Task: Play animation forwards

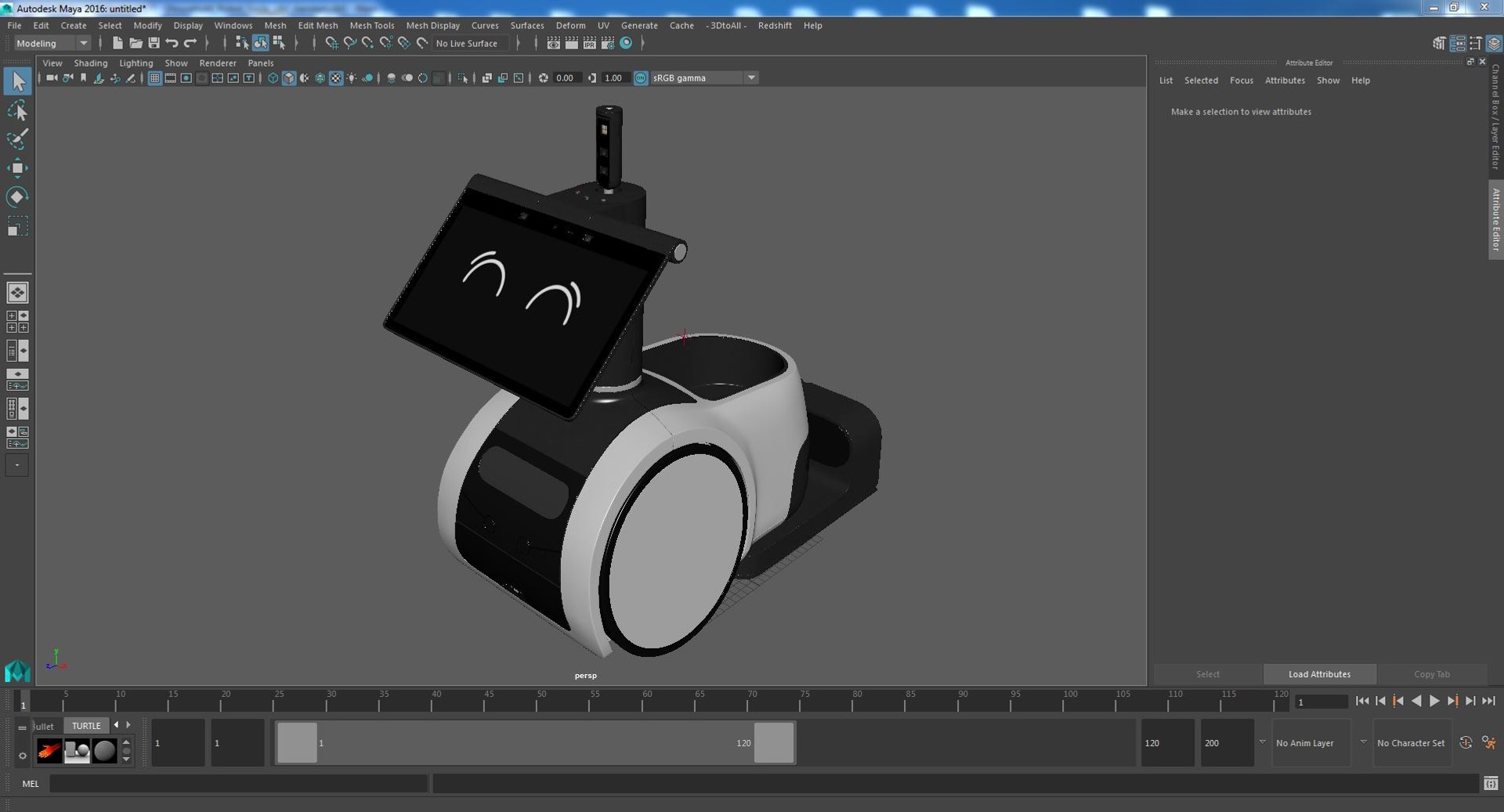Action: point(1434,701)
